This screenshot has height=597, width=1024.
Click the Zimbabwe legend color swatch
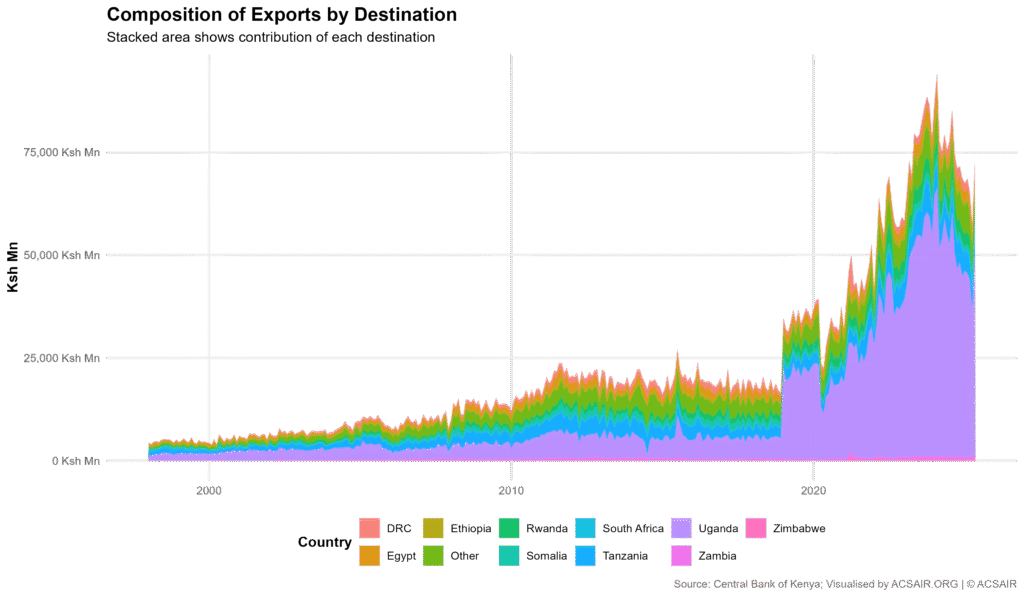[757, 528]
